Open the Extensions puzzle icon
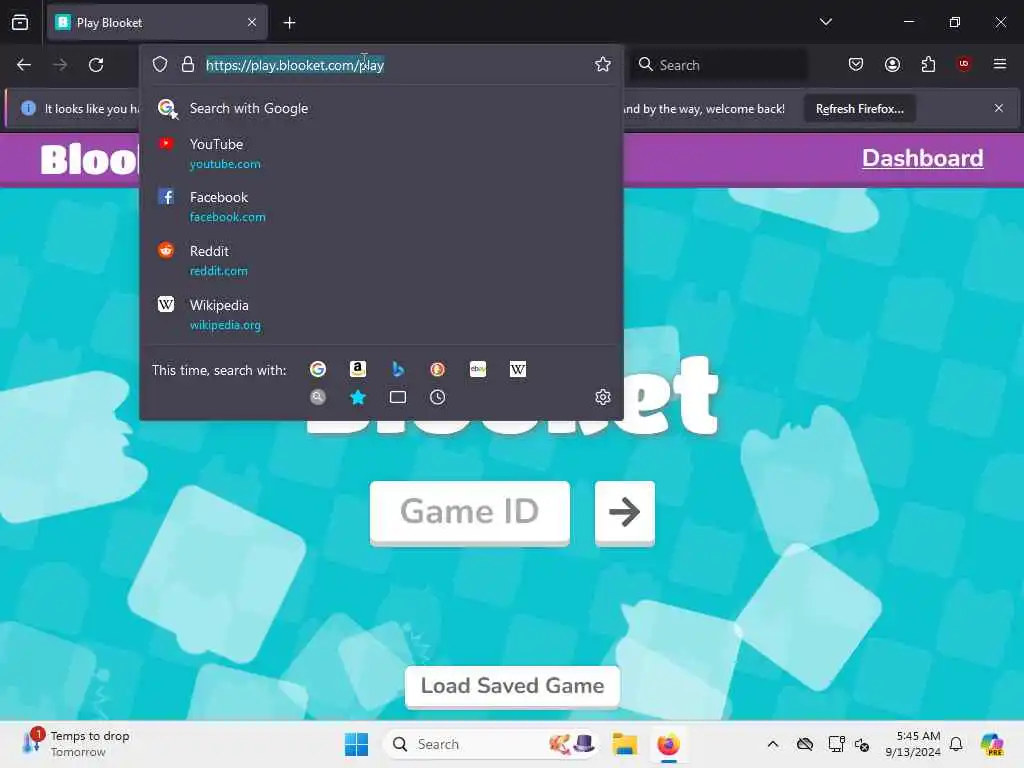1024x768 pixels. tap(928, 64)
